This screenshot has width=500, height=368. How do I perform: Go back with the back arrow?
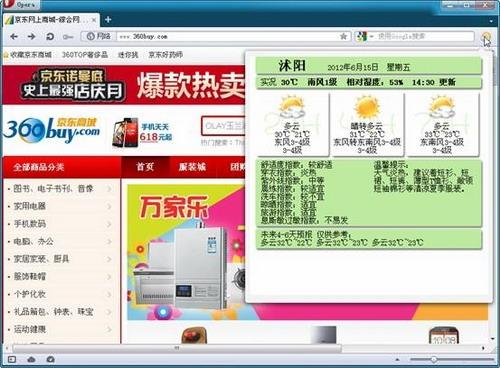tap(14, 36)
